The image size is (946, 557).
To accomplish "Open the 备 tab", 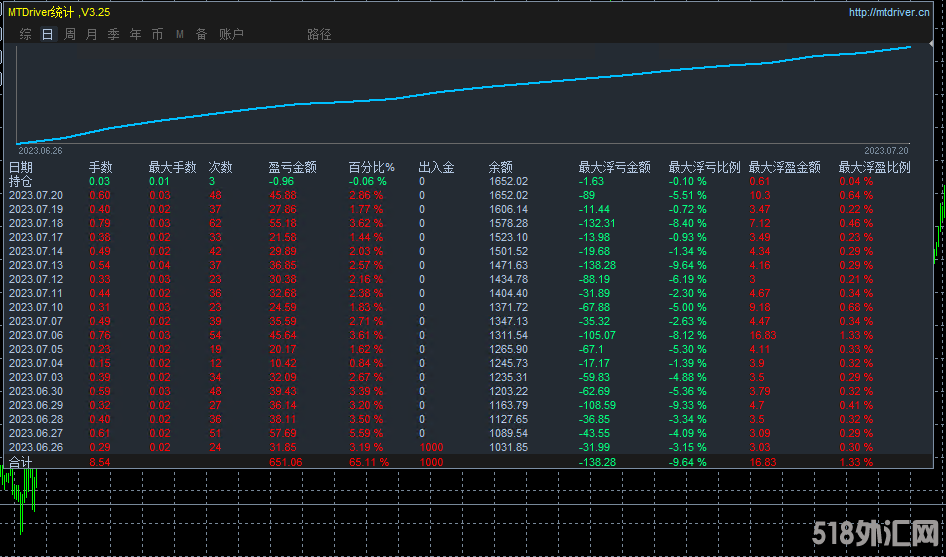I will pyautogui.click(x=201, y=34).
